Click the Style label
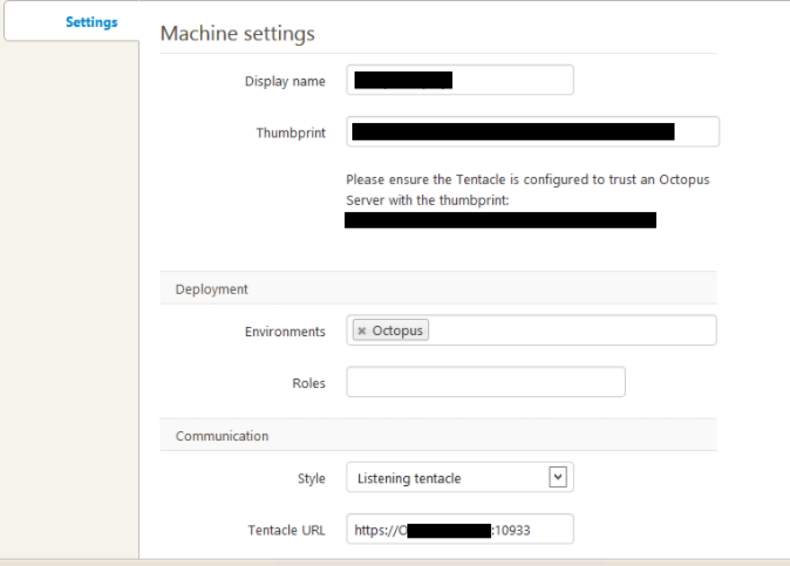 pyautogui.click(x=311, y=478)
